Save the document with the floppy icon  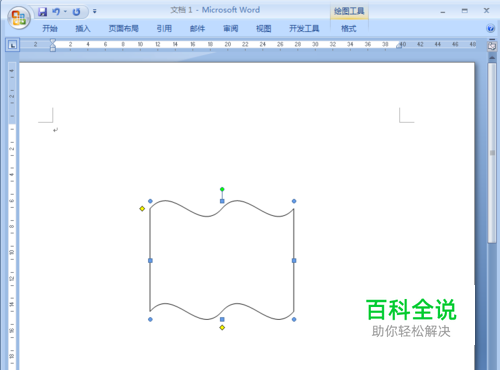pos(42,12)
